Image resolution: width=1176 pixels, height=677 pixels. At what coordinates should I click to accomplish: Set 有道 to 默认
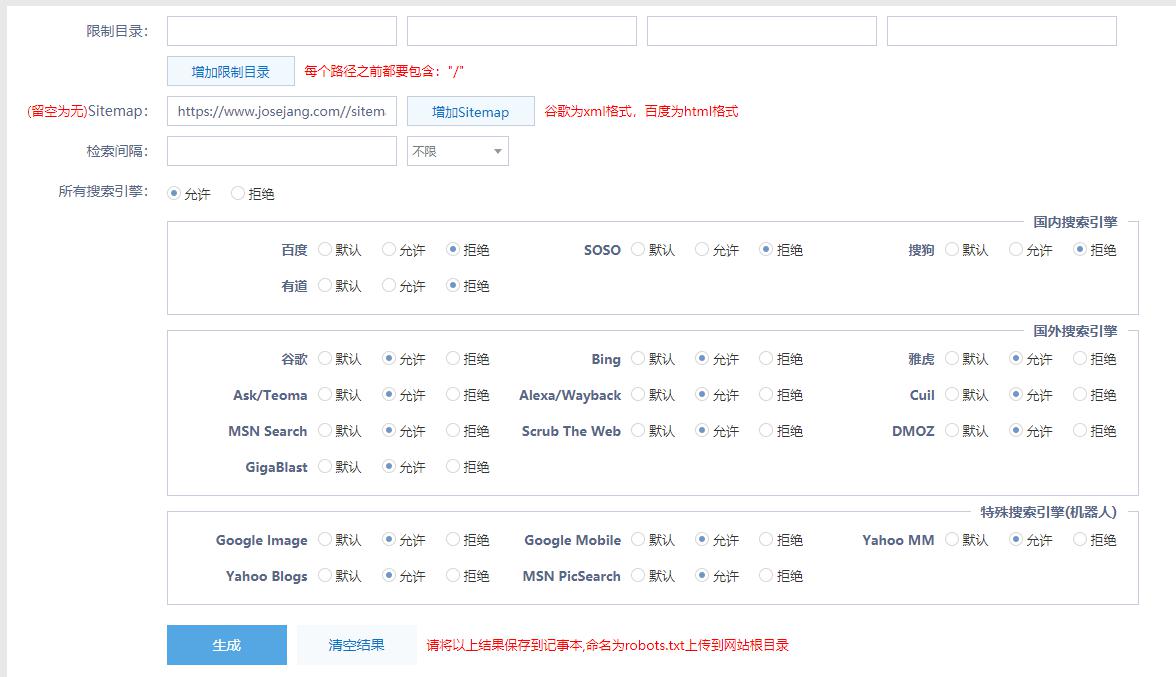(324, 285)
